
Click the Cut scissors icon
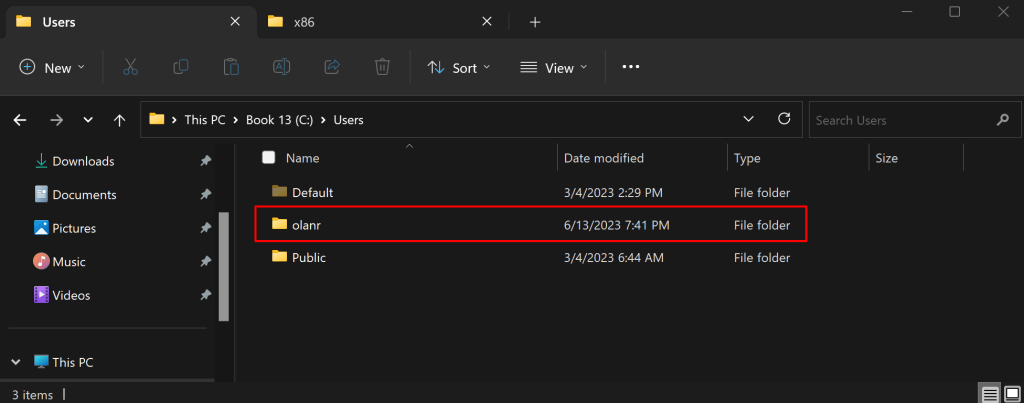(130, 67)
